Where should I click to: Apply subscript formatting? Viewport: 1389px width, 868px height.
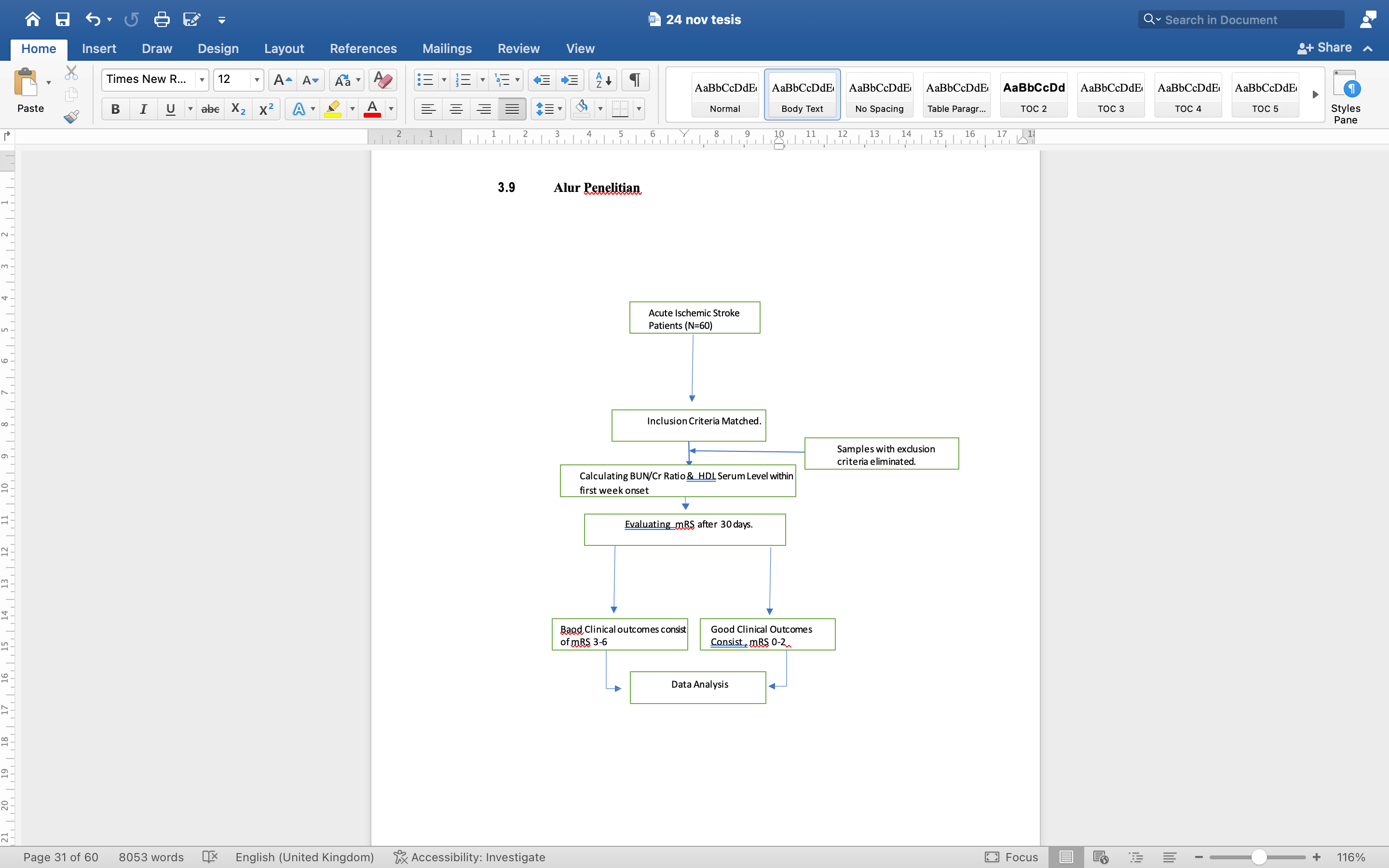(x=238, y=108)
